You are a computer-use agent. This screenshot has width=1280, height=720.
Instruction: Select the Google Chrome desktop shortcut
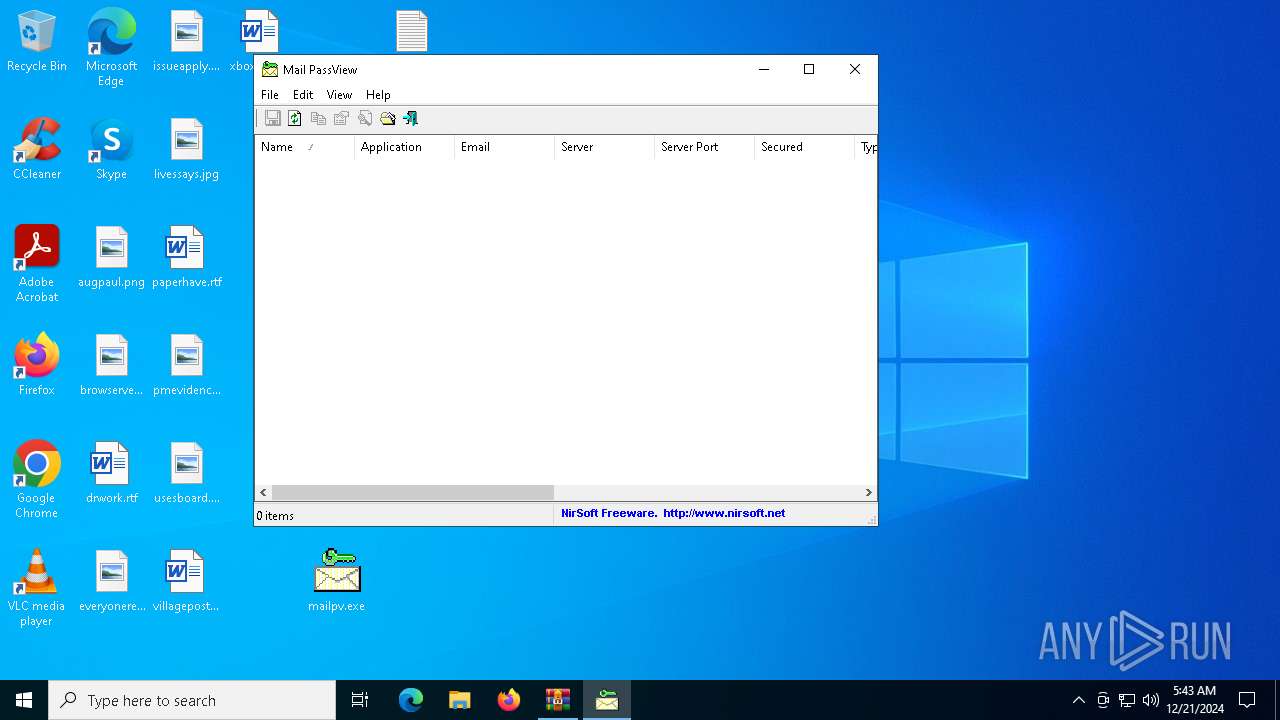coord(37,480)
